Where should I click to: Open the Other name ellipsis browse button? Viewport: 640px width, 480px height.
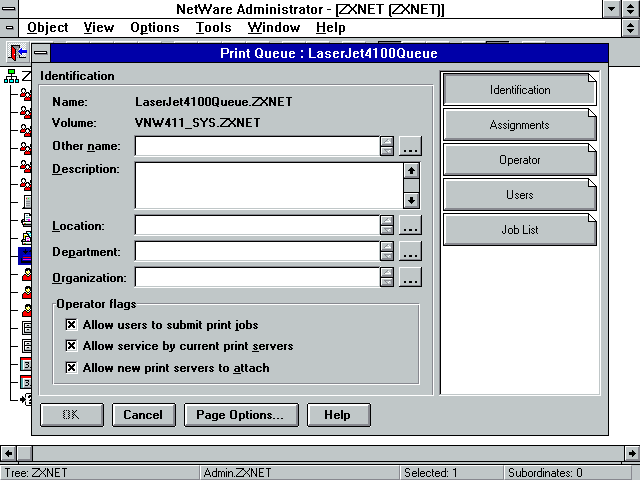tap(410, 146)
